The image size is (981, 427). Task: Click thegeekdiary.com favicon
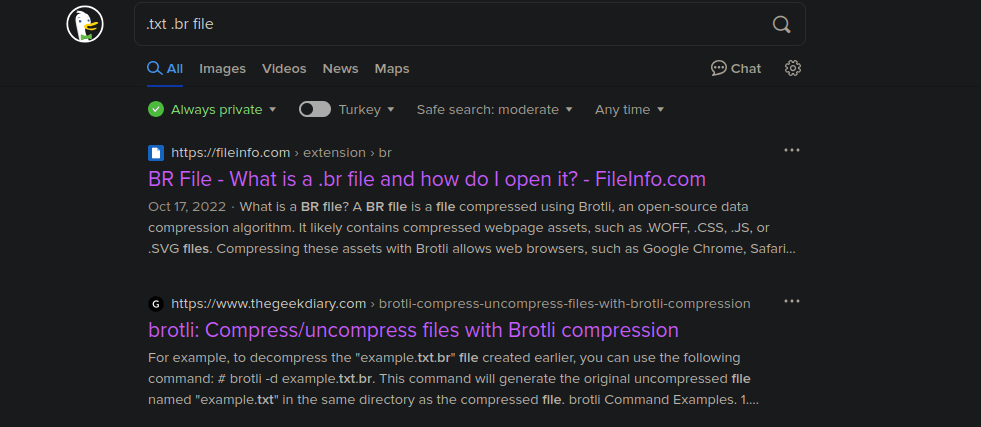click(x=156, y=304)
